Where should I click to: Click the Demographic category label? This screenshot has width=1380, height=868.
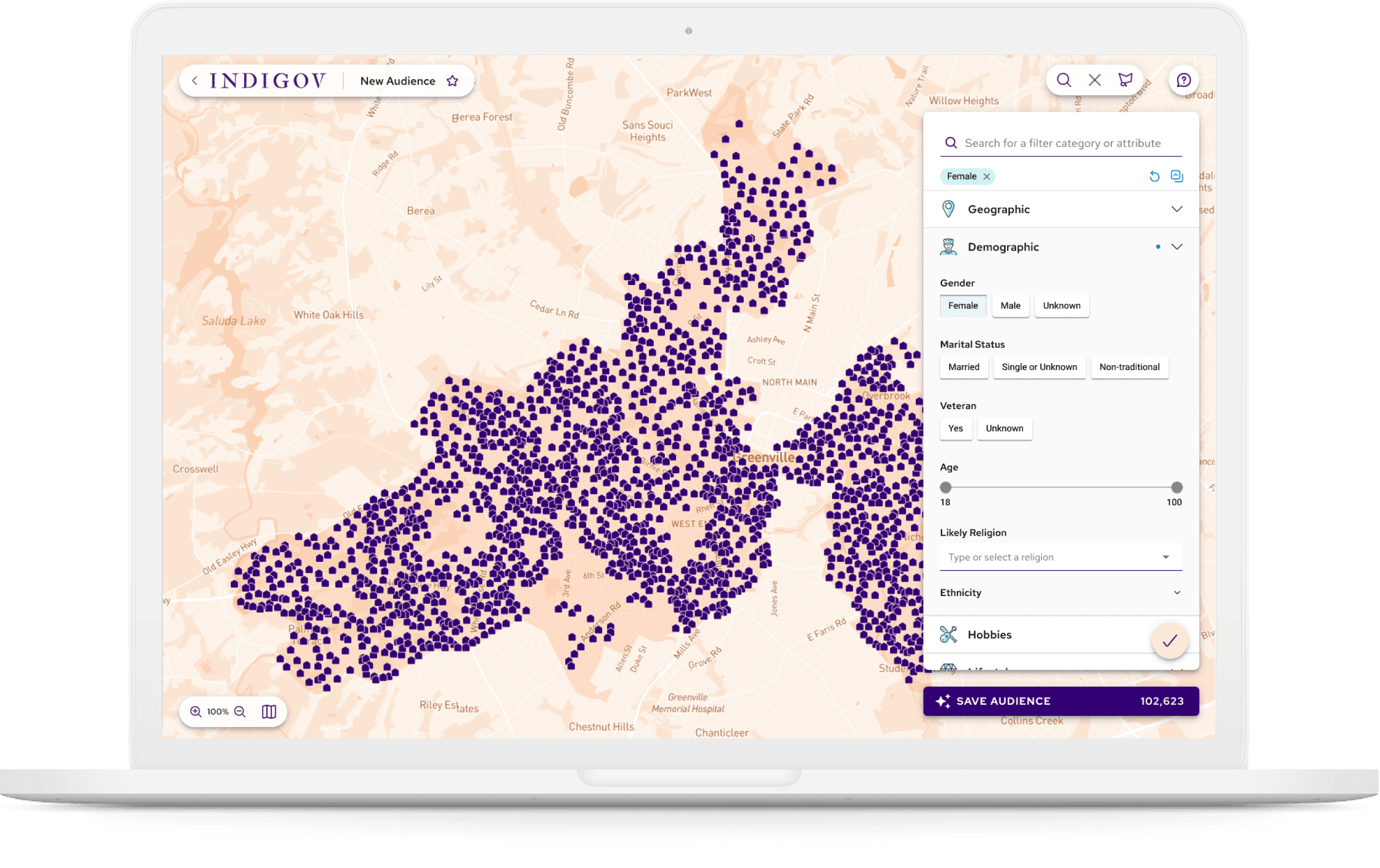pos(1004,247)
